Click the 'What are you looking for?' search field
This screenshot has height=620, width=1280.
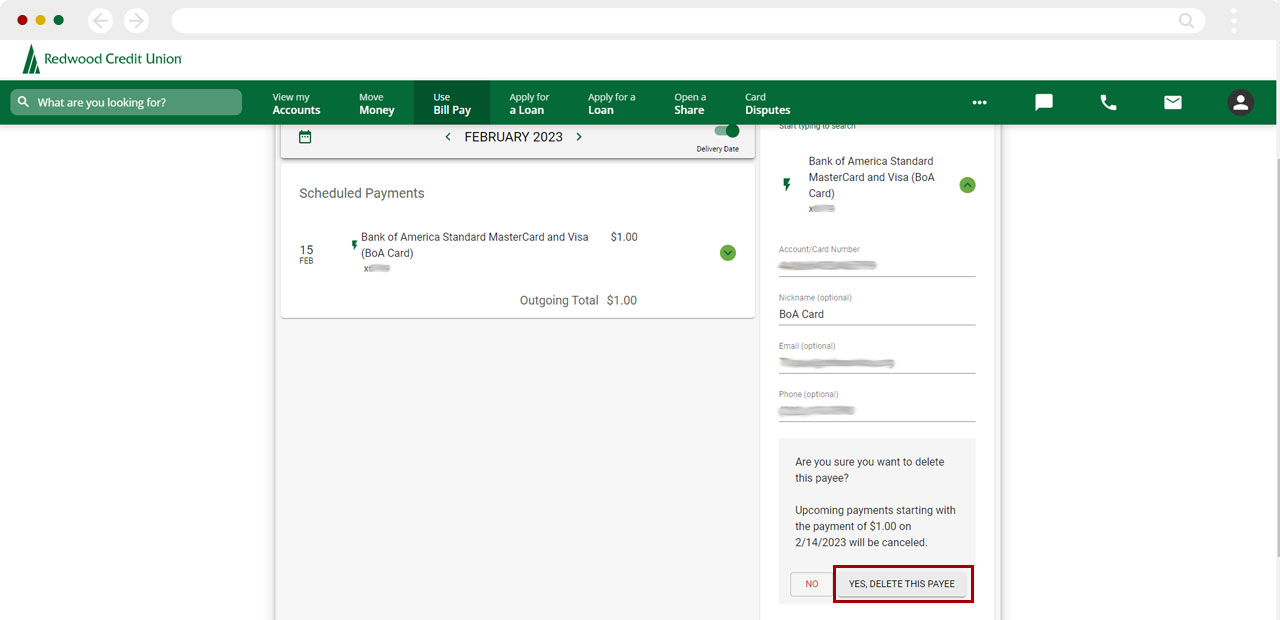click(126, 102)
